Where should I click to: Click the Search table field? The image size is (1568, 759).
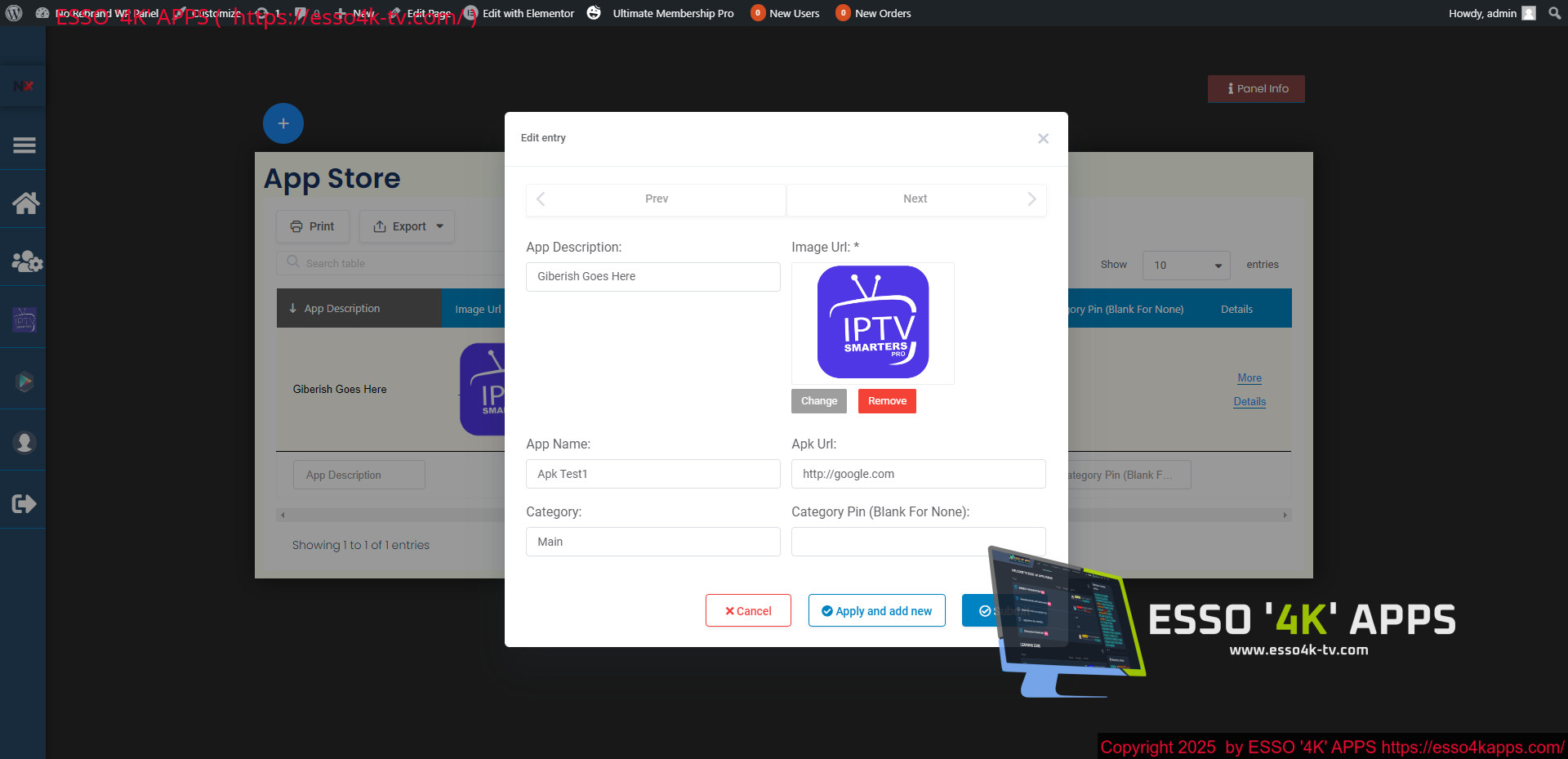coord(390,263)
